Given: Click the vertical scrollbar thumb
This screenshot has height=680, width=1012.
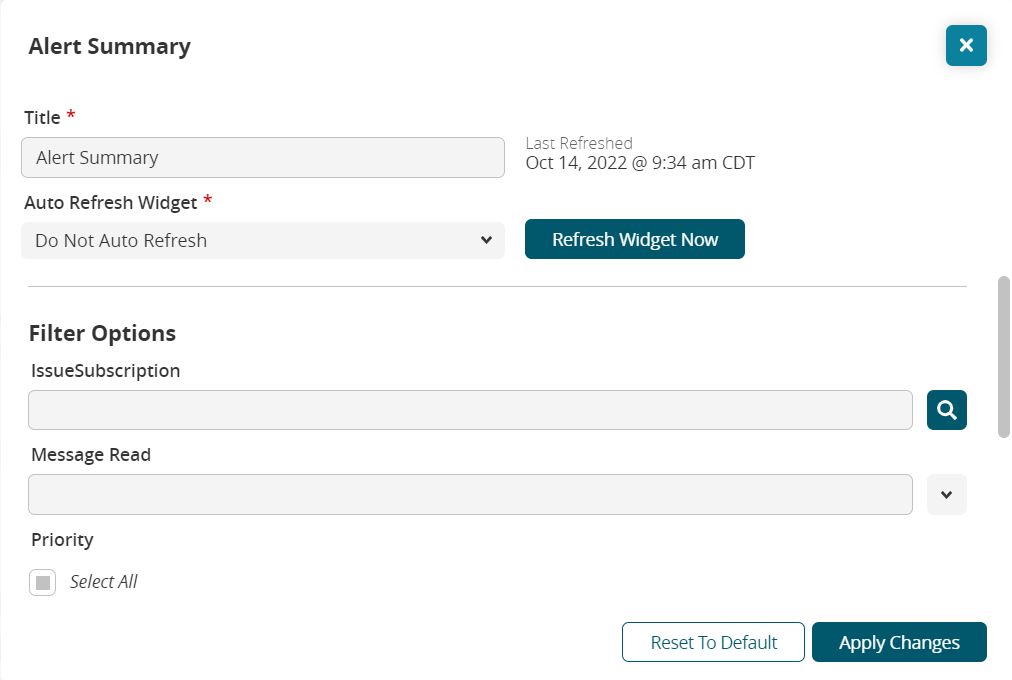Looking at the screenshot, I should (x=1003, y=356).
